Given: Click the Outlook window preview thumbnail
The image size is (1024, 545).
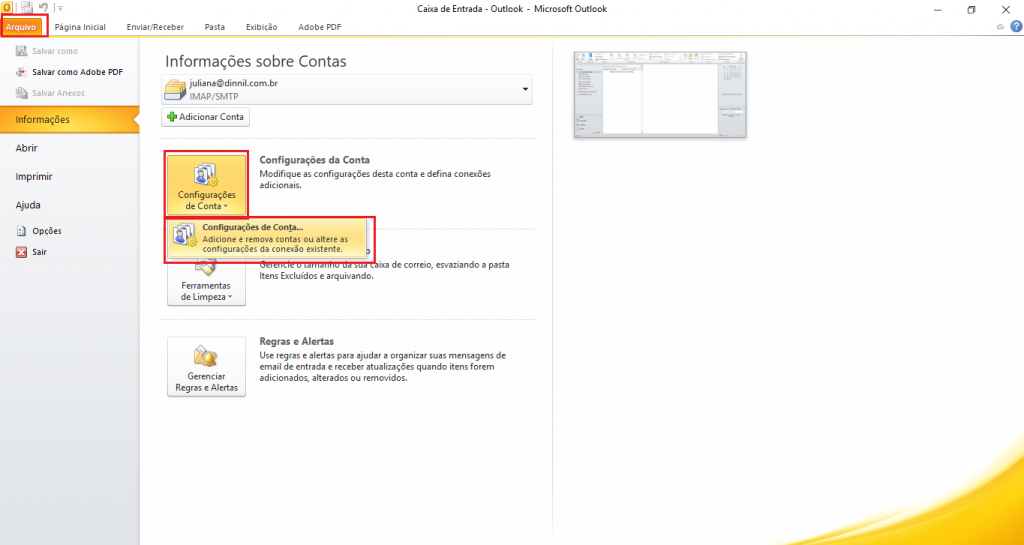Looking at the screenshot, I should 660,95.
